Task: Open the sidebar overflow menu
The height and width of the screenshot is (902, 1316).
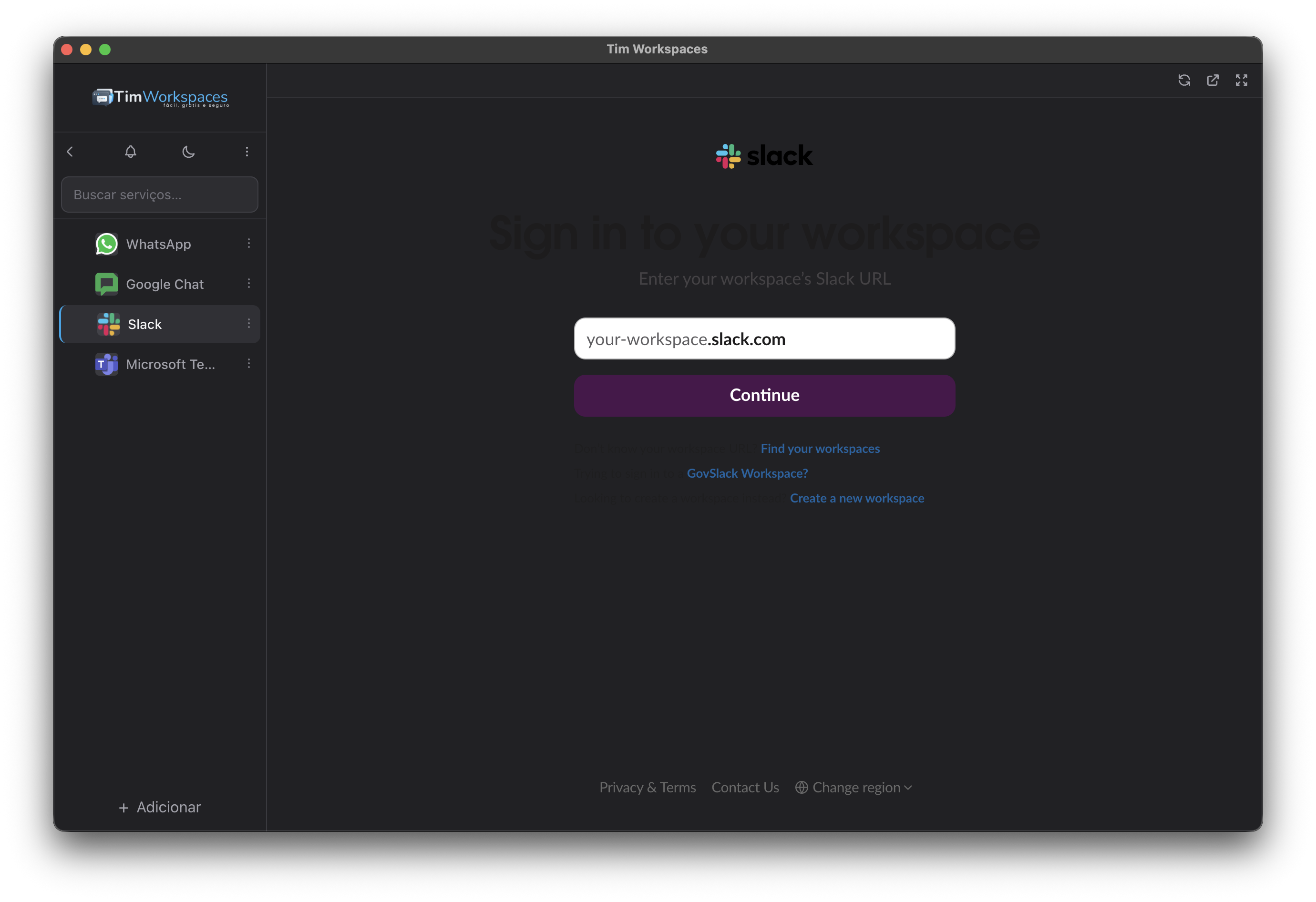Action: click(247, 151)
